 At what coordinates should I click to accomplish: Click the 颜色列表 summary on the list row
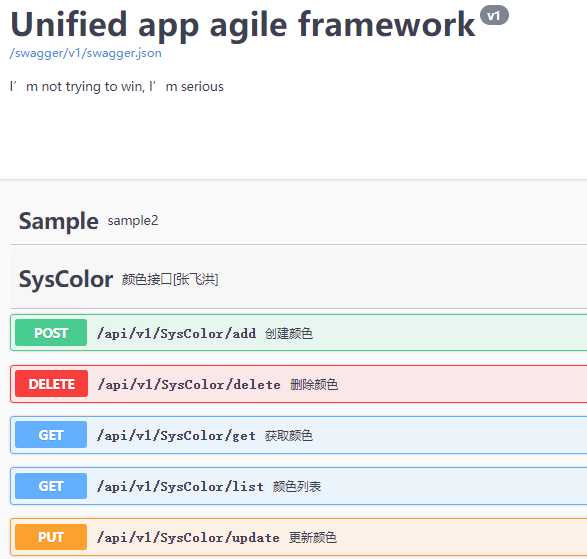click(296, 486)
